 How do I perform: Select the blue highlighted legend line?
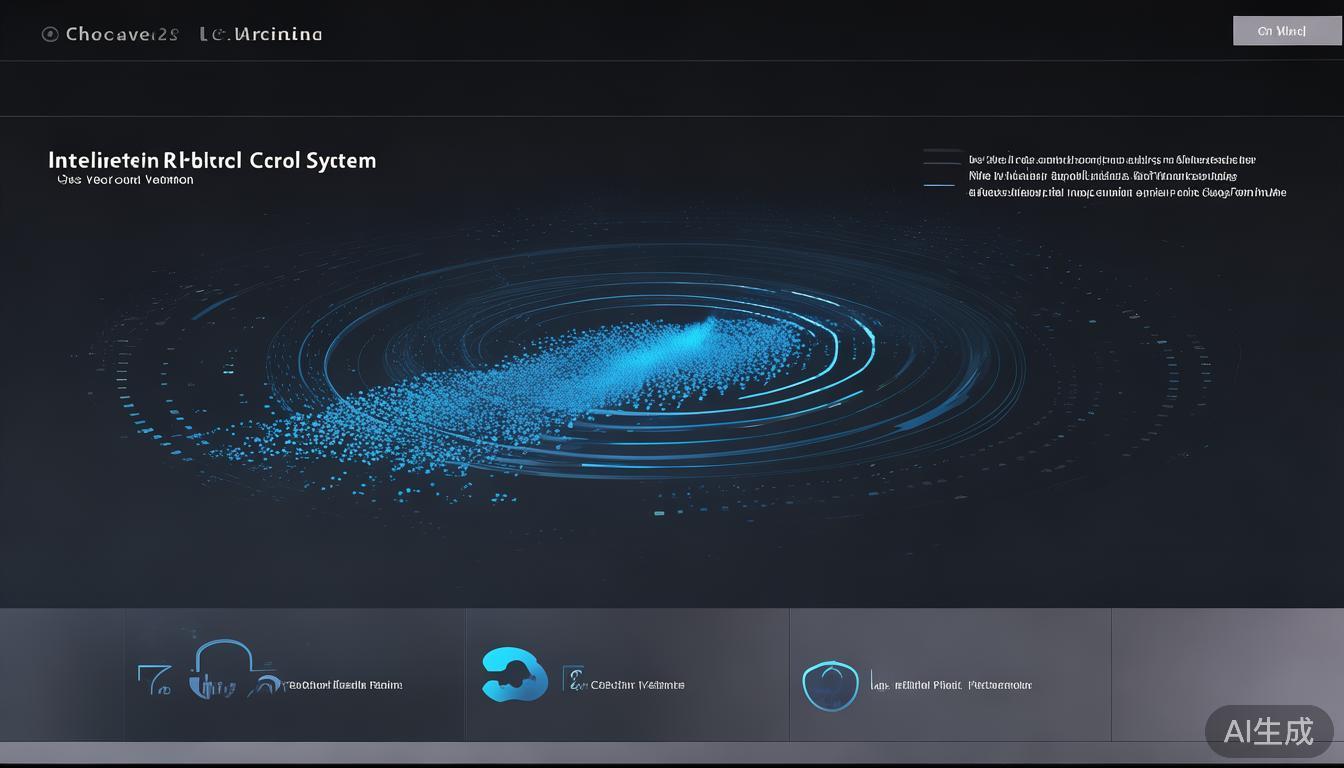click(940, 185)
